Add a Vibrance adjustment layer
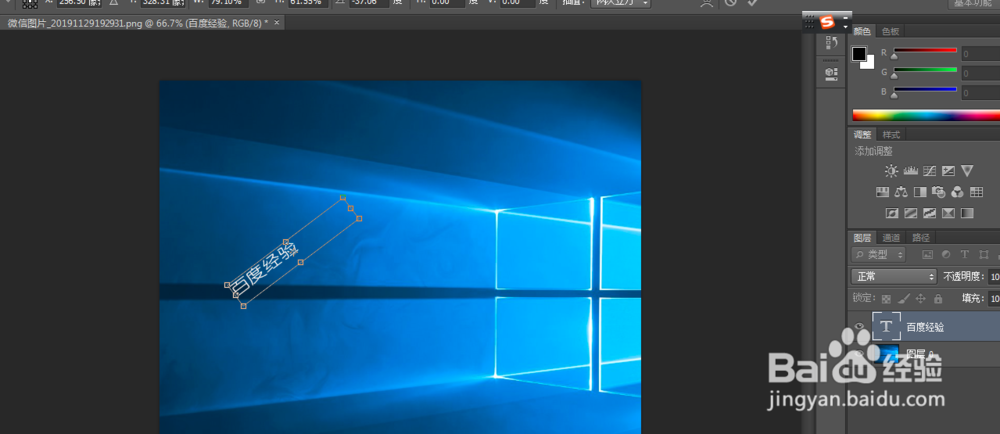 [967, 171]
